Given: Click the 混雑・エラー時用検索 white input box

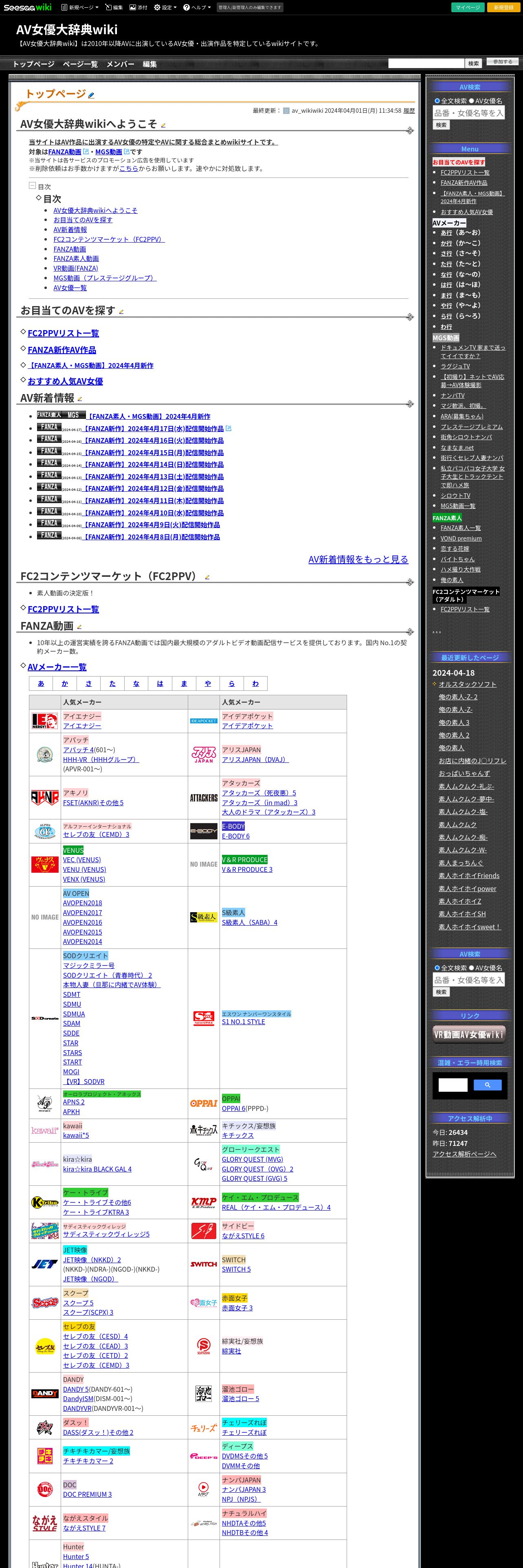Looking at the screenshot, I should click(x=453, y=1085).
